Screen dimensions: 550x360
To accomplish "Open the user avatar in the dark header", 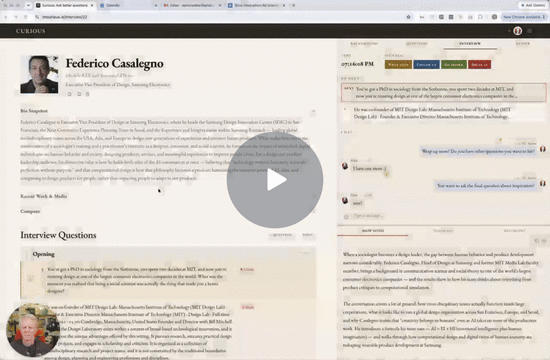I will click(x=517, y=31).
